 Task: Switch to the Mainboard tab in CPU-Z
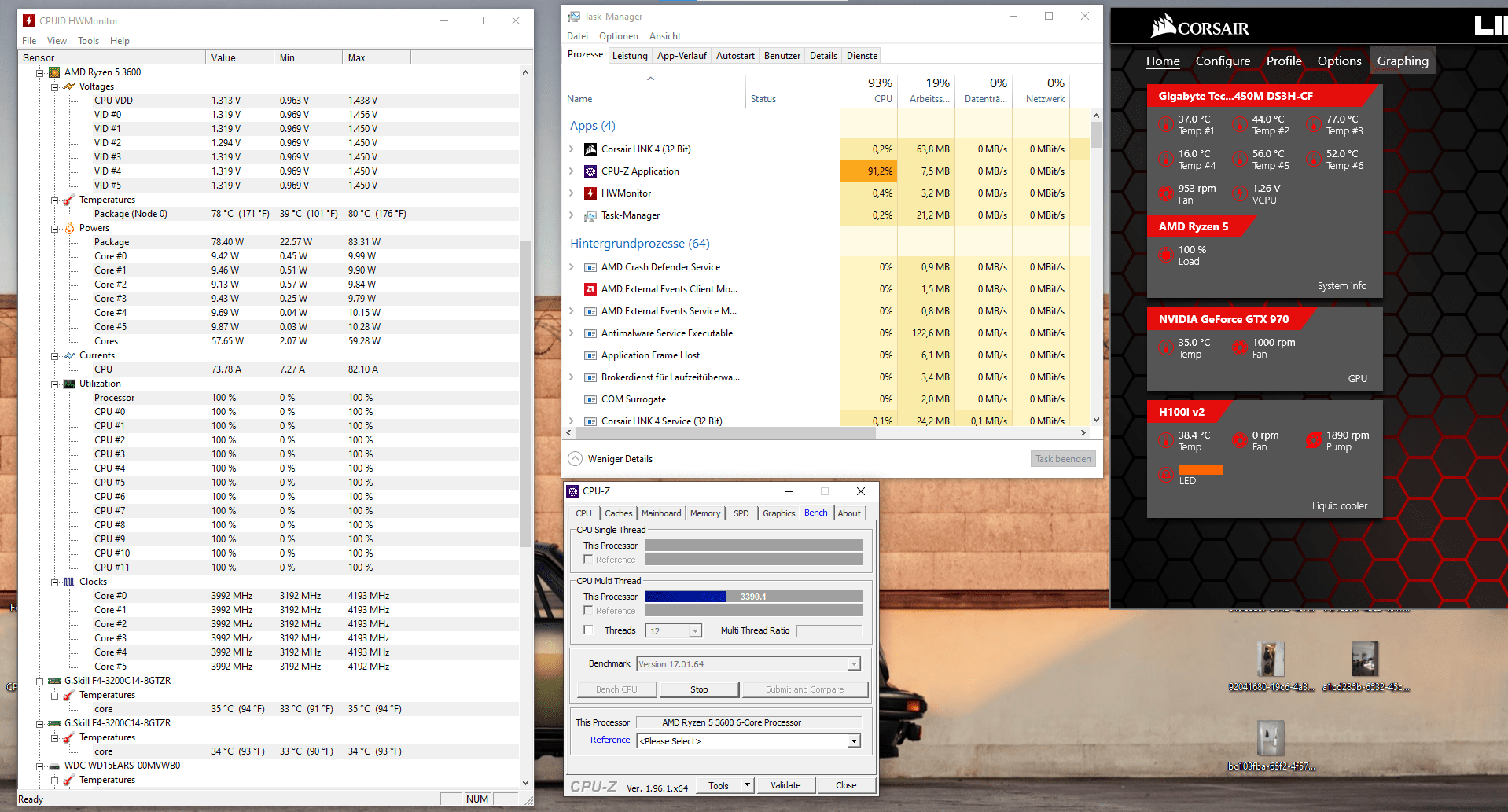661,513
